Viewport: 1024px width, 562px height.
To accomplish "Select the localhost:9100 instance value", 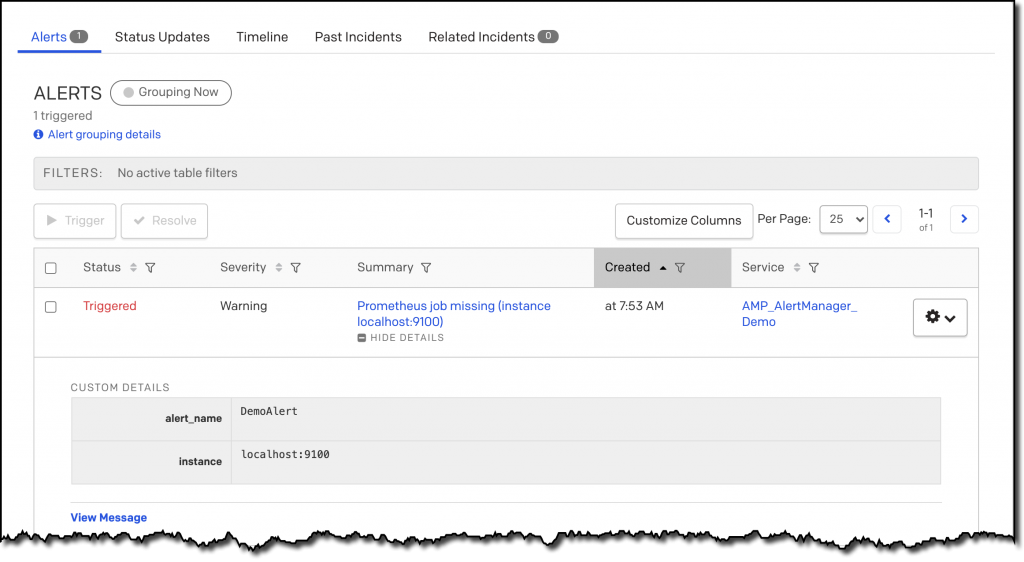I will point(285,454).
